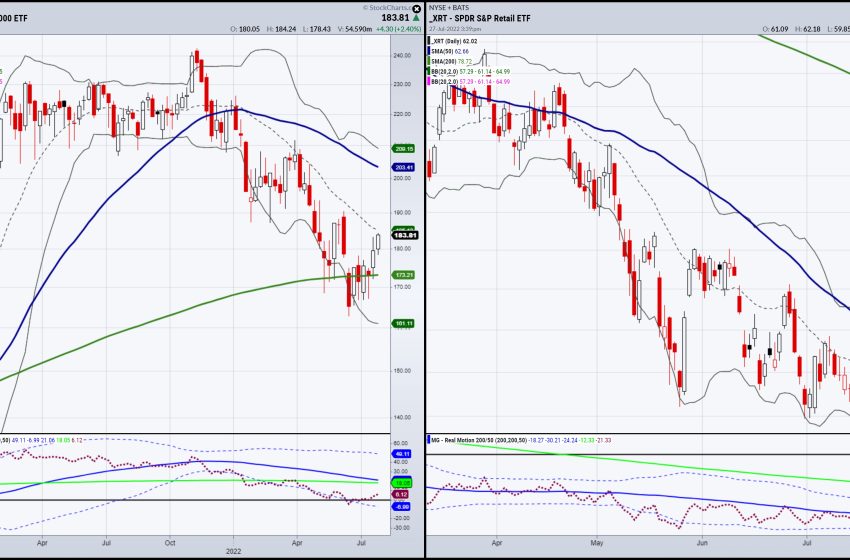Click the _XRT - SPDR S&P Retail ETF title
This screenshot has width=850, height=560.
(480, 18)
